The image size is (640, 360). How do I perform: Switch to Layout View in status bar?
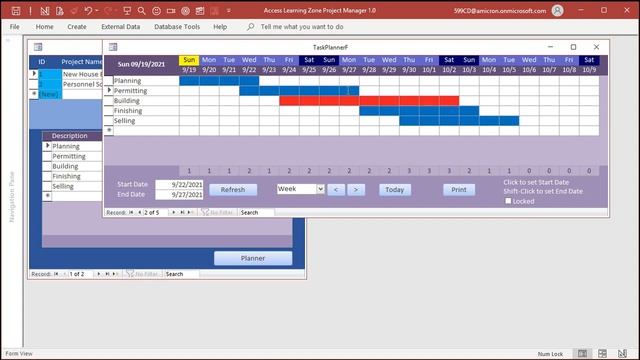pos(602,353)
